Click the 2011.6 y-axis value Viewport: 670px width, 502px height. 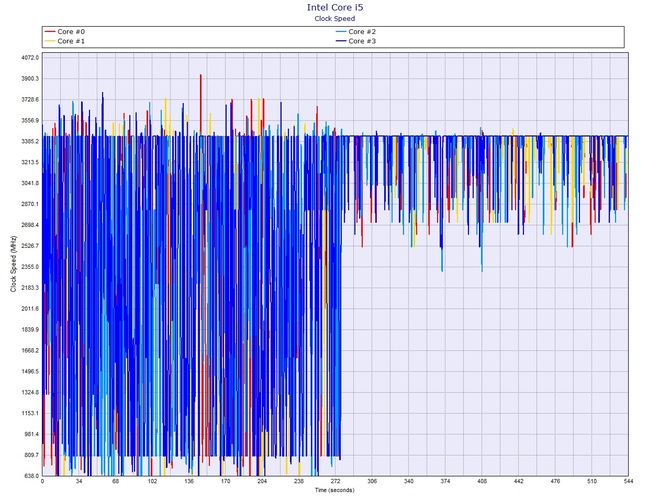pos(30,309)
